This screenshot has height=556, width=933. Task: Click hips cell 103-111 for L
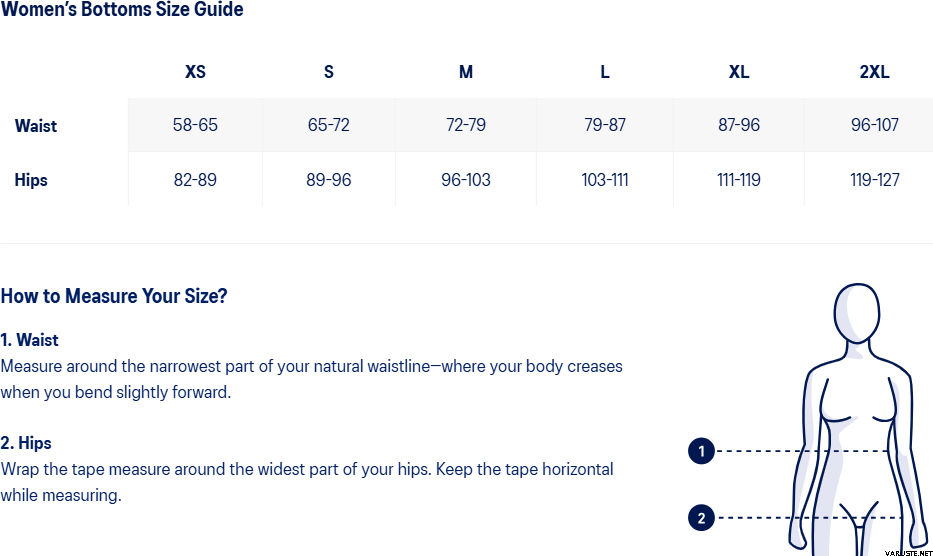click(x=605, y=180)
